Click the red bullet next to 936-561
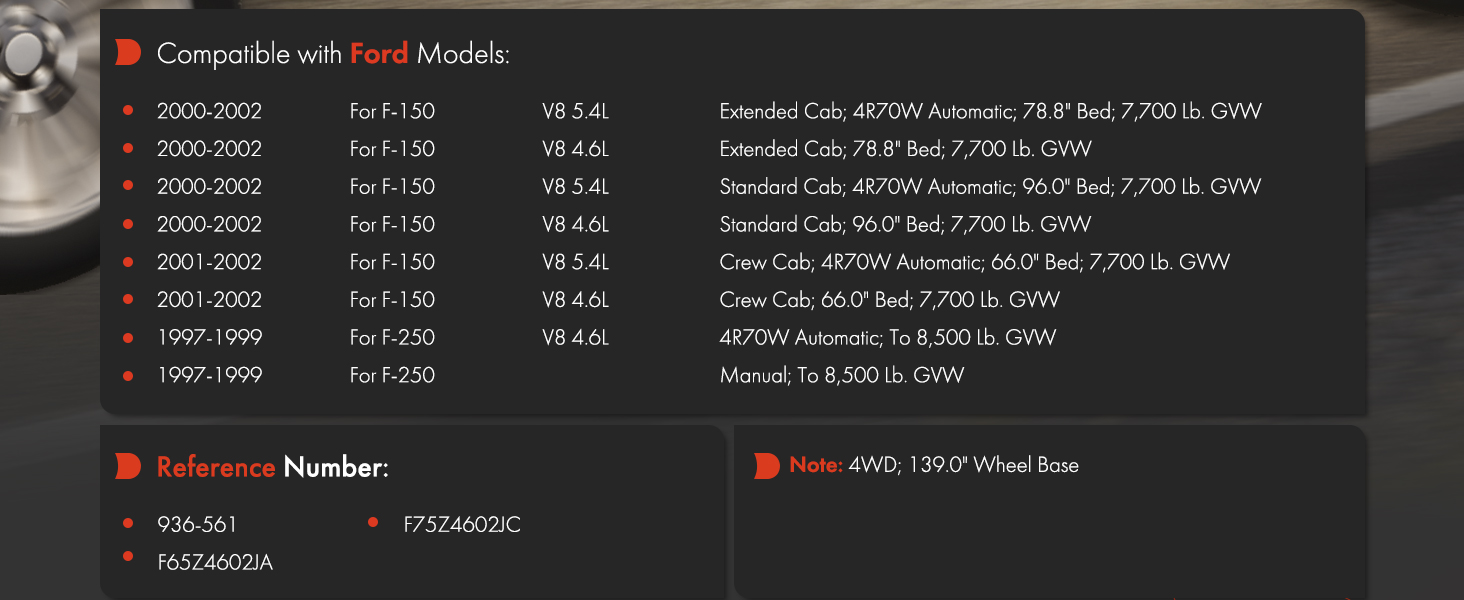Viewport: 1464px width, 600px height. pos(128,523)
